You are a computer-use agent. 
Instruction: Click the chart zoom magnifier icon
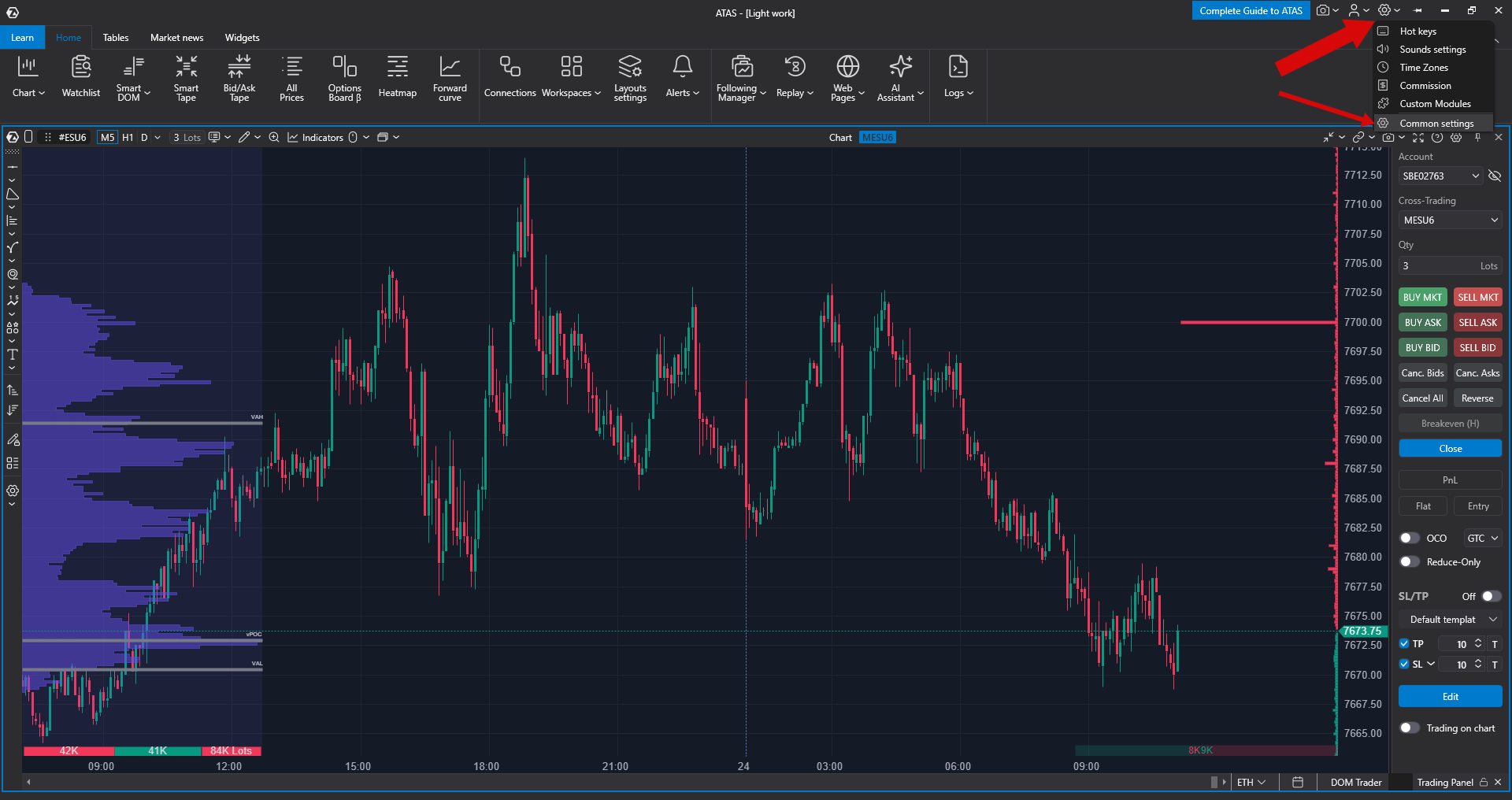274,137
